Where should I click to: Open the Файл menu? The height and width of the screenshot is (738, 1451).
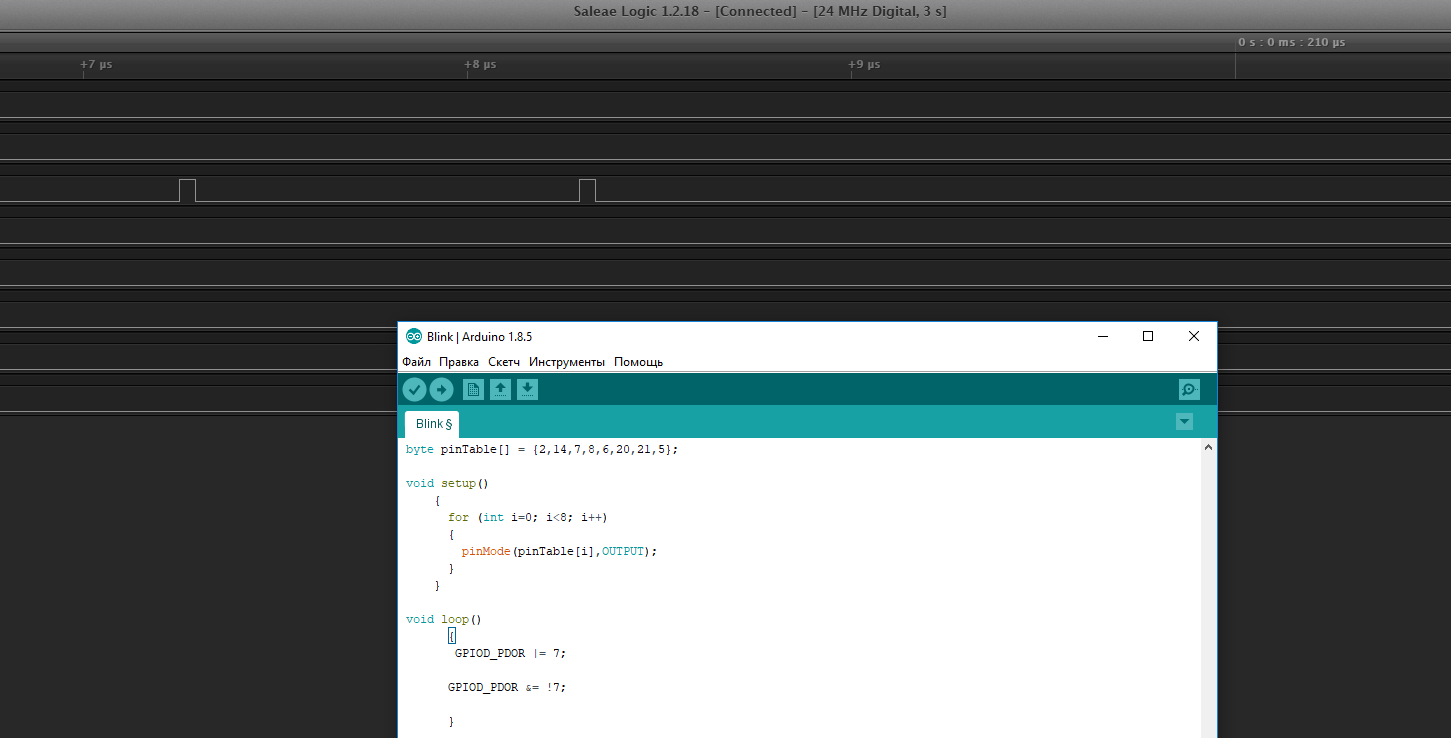tap(417, 362)
